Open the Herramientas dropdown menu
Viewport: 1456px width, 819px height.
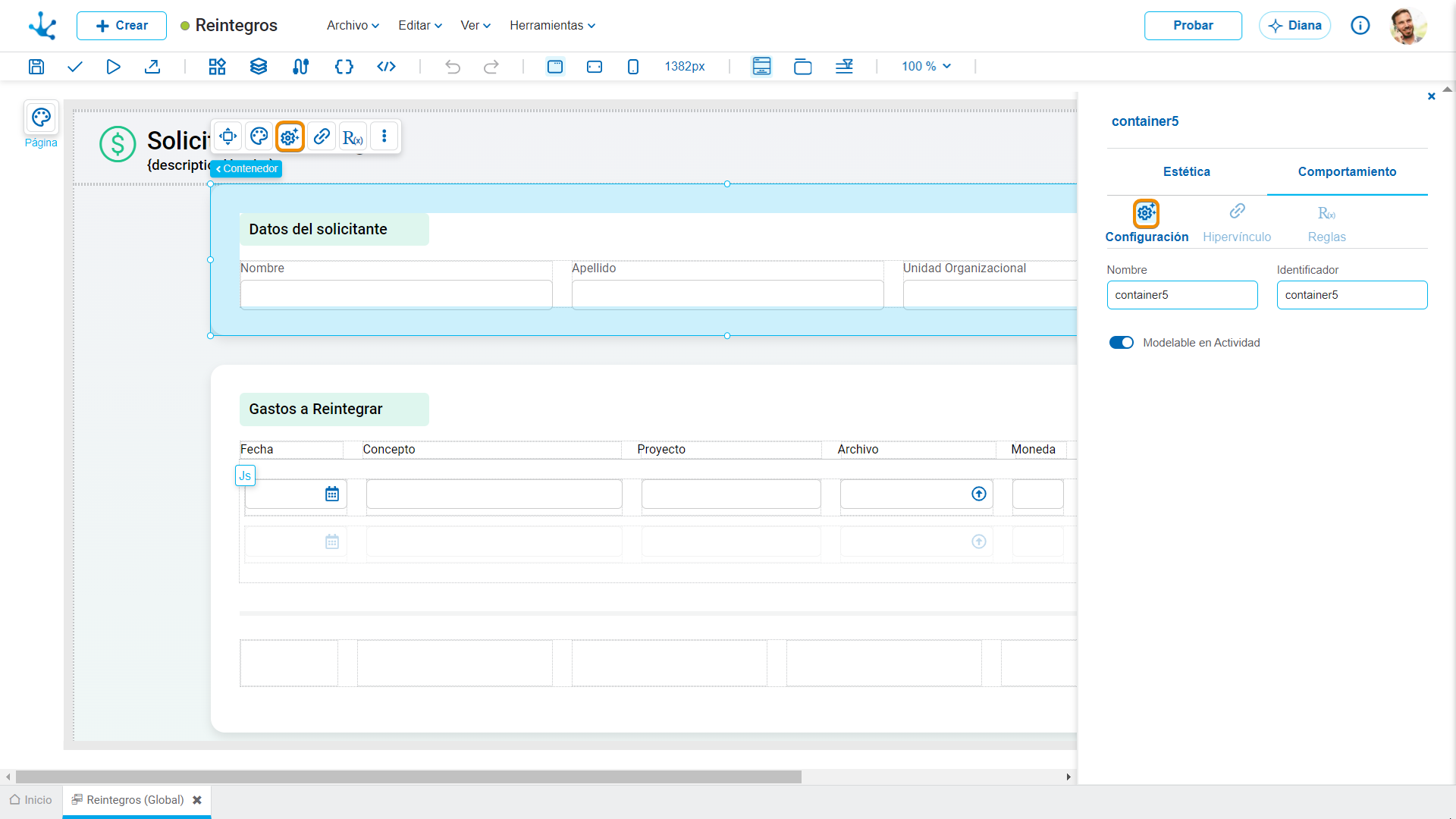coord(552,25)
